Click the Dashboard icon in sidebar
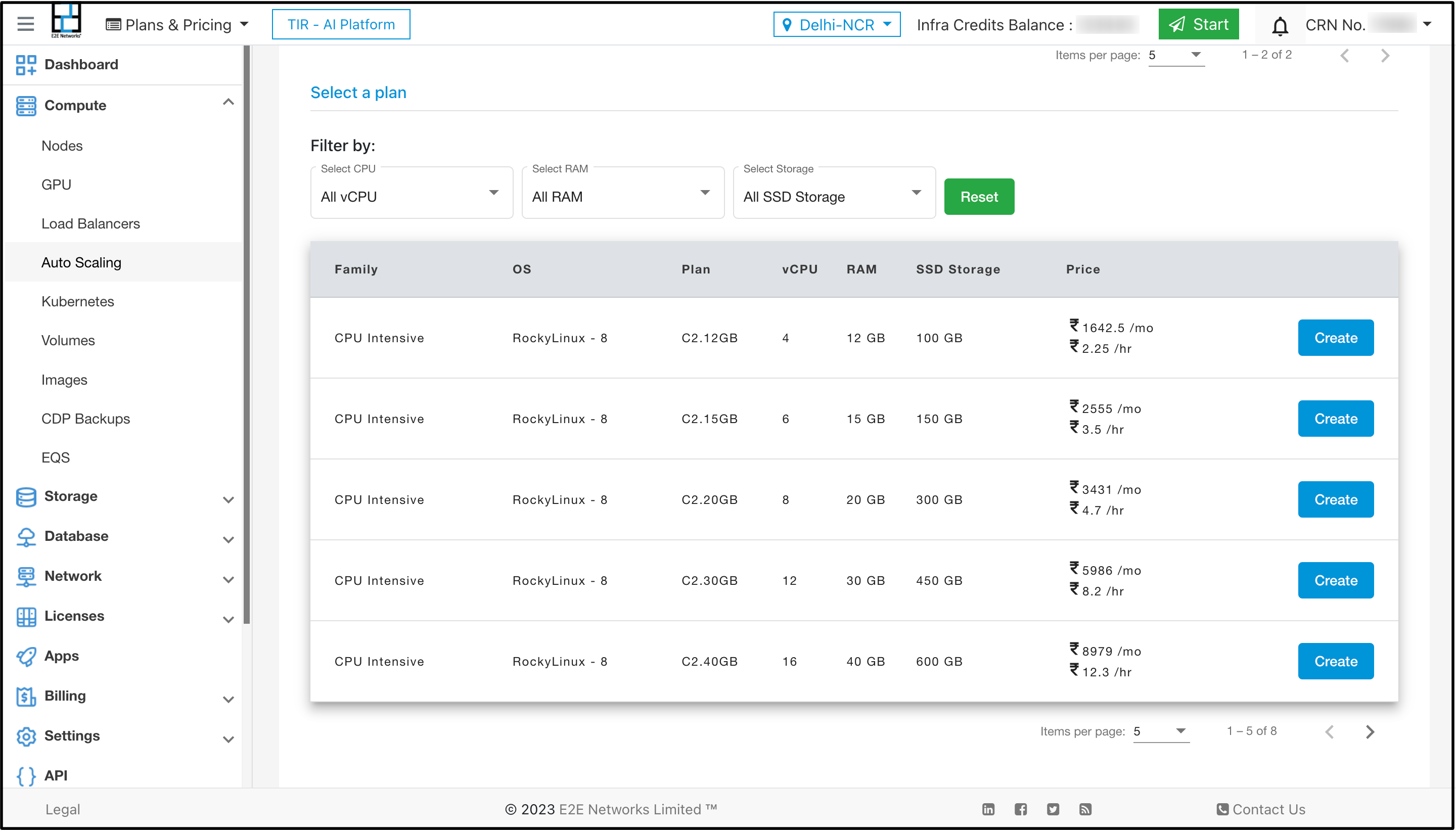The width and height of the screenshot is (1456, 830). click(26, 64)
